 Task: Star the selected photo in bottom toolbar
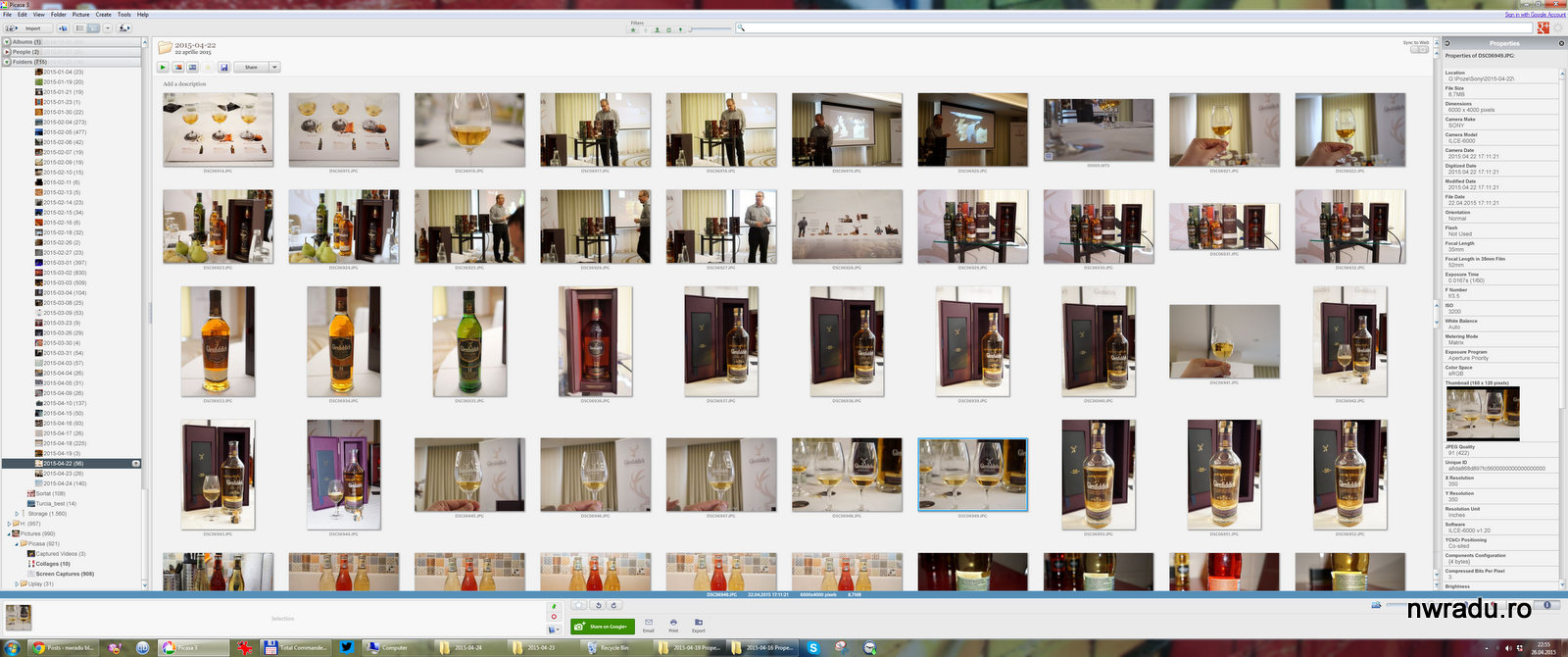pos(580,605)
